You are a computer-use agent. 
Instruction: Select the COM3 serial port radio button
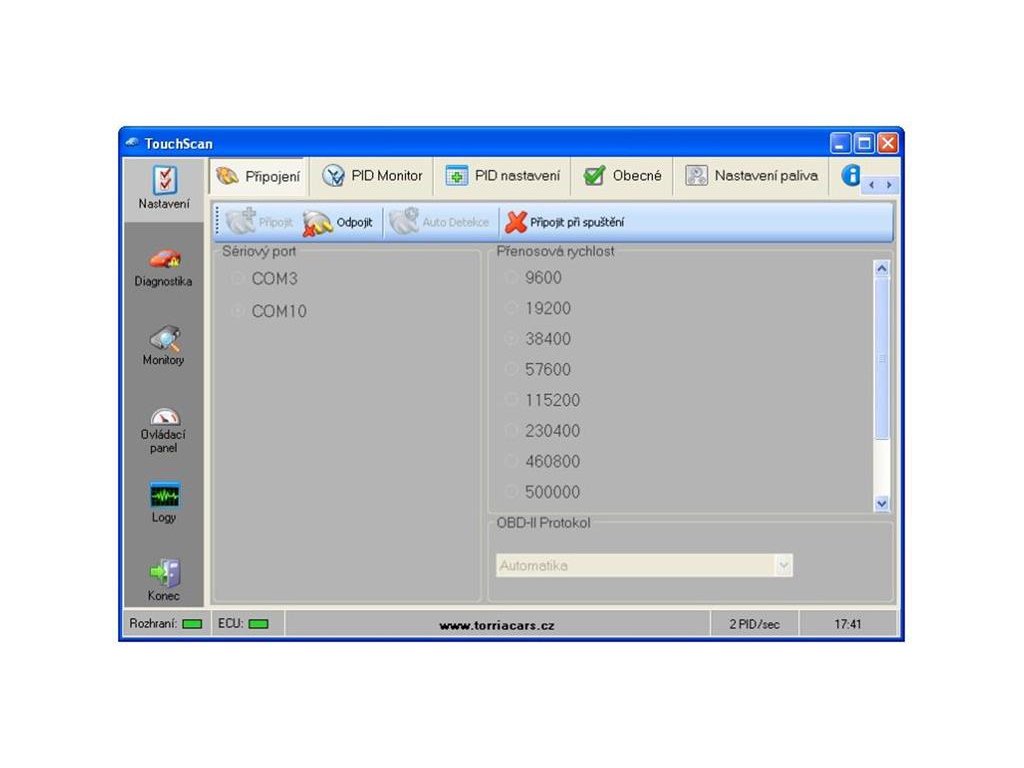[238, 279]
